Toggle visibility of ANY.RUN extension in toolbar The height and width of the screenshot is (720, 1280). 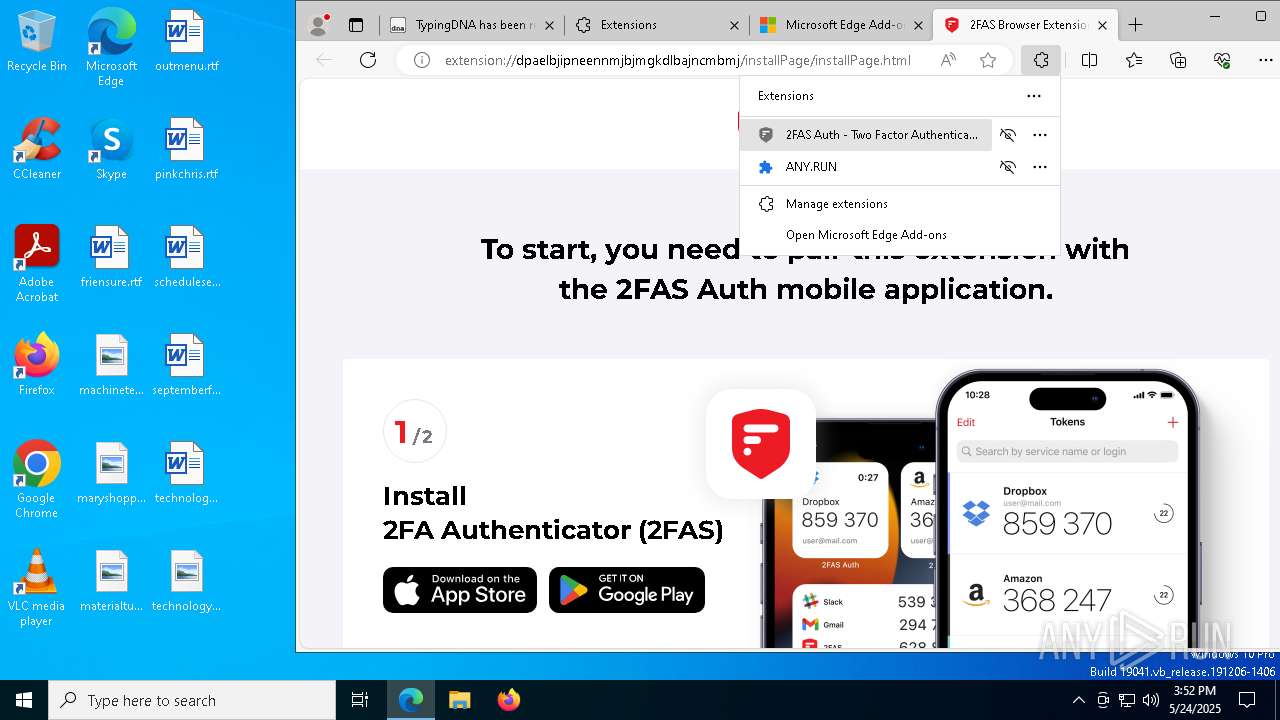tap(1008, 167)
